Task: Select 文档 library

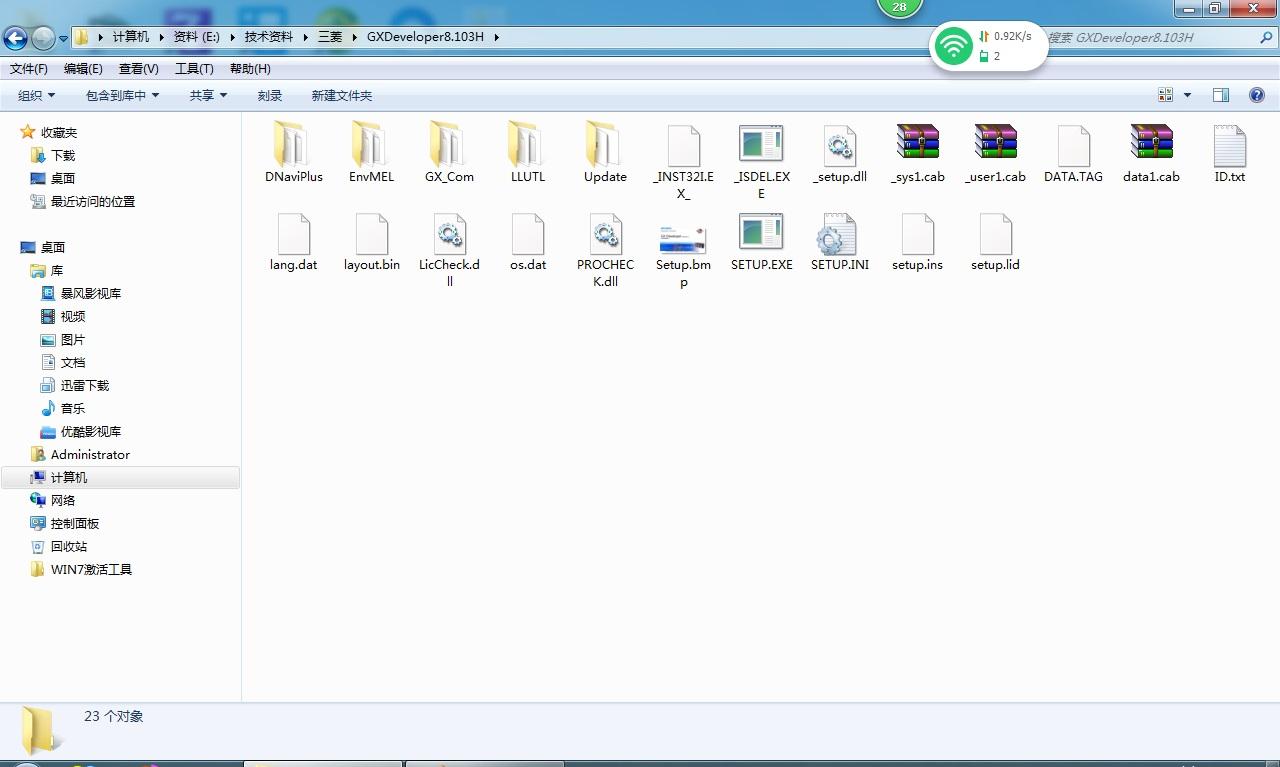Action: 73,362
